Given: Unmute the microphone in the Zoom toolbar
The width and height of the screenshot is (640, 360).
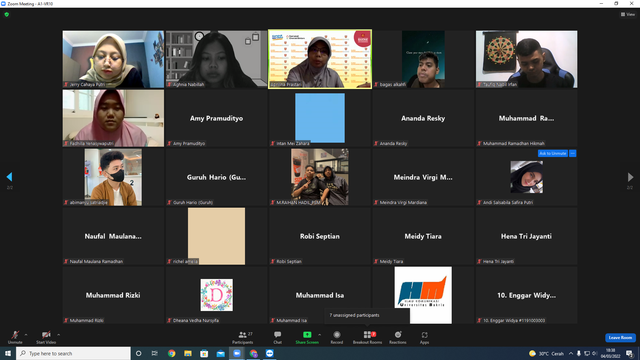Looking at the screenshot, I should tap(15, 337).
